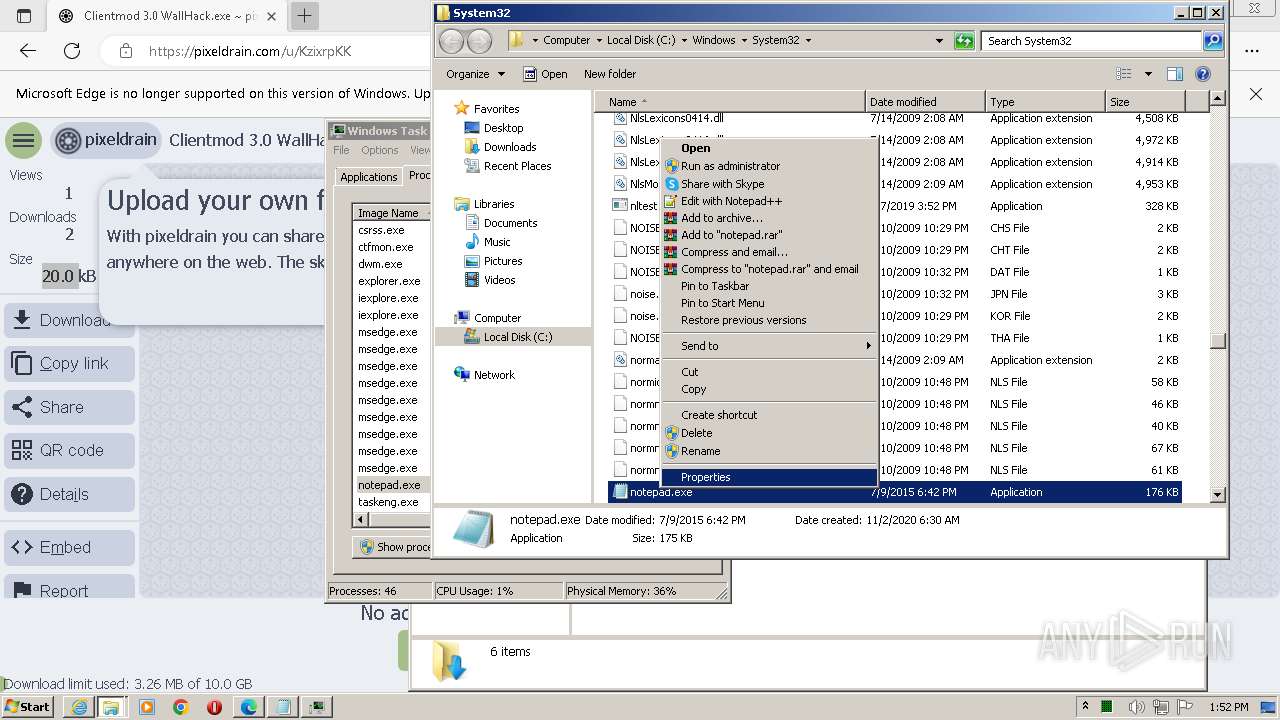
Task: Open the Applications tab in Task Manager
Action: (x=368, y=177)
